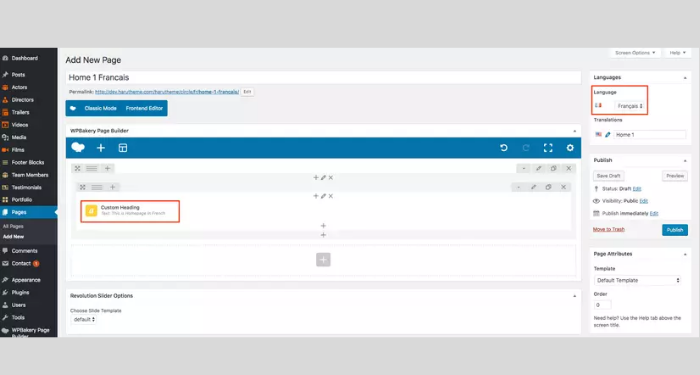Image resolution: width=700 pixels, height=375 pixels.
Task: Edit outer column pencil icon
Action: pyautogui.click(x=323, y=178)
